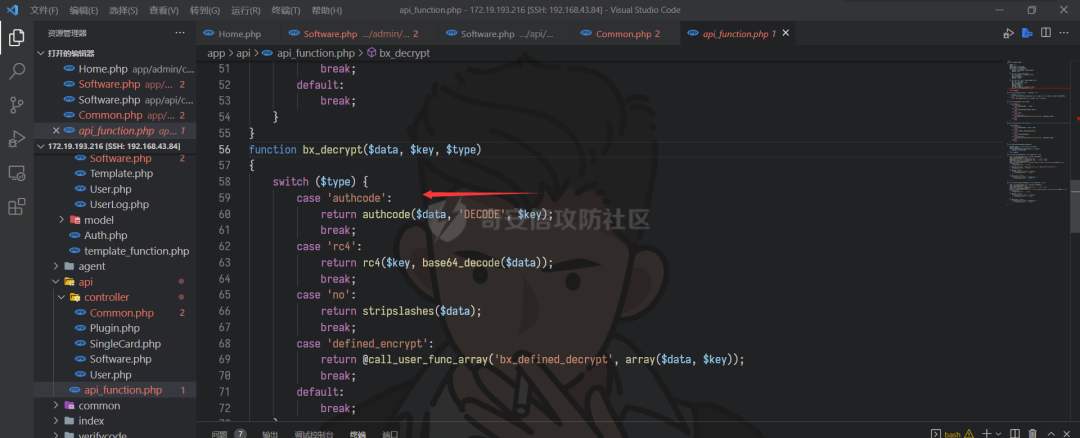1080x438 pixels.
Task: Click the VS Code logo icon
Action: click(x=12, y=10)
